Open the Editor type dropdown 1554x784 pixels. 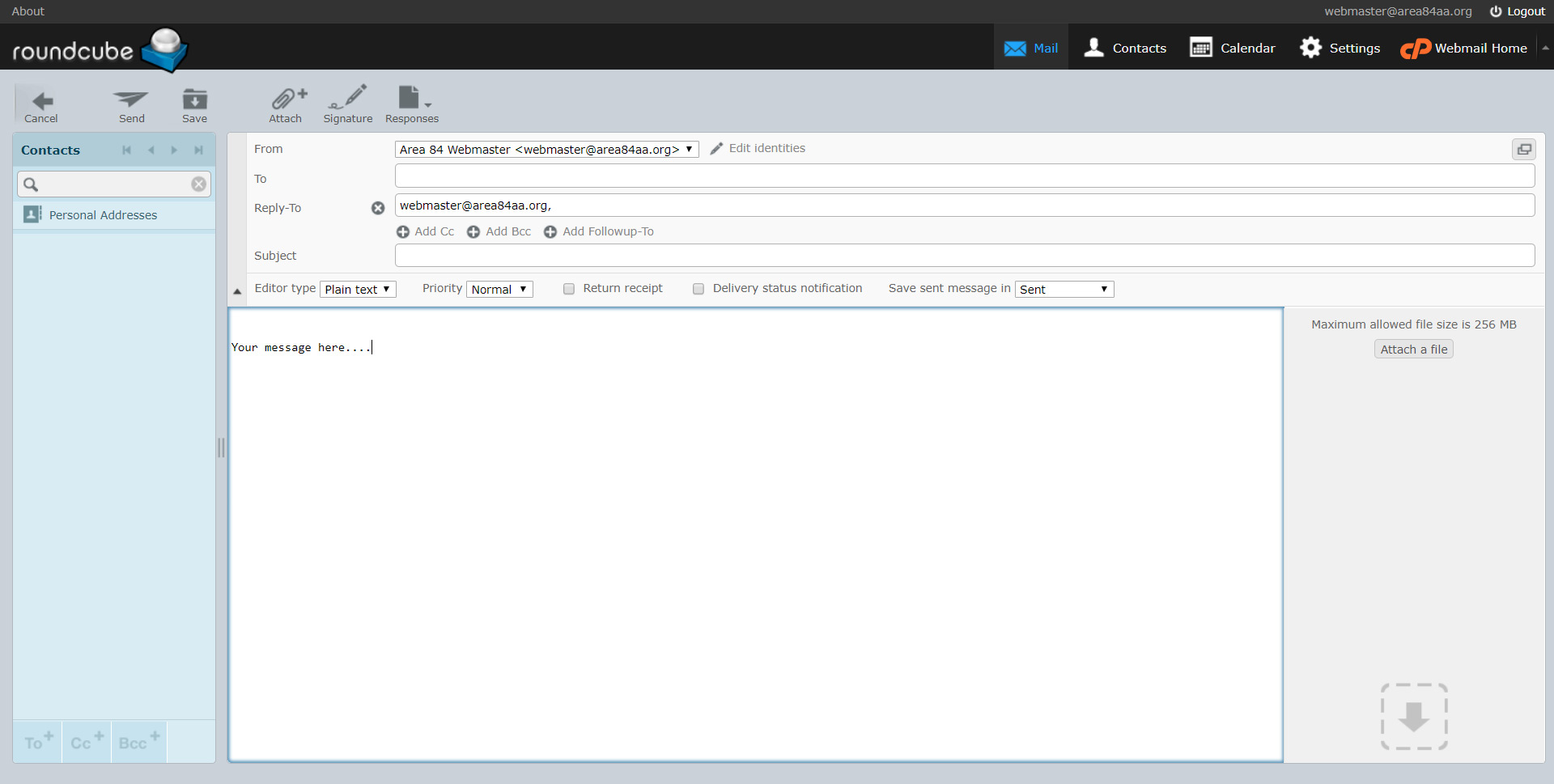[x=358, y=290]
